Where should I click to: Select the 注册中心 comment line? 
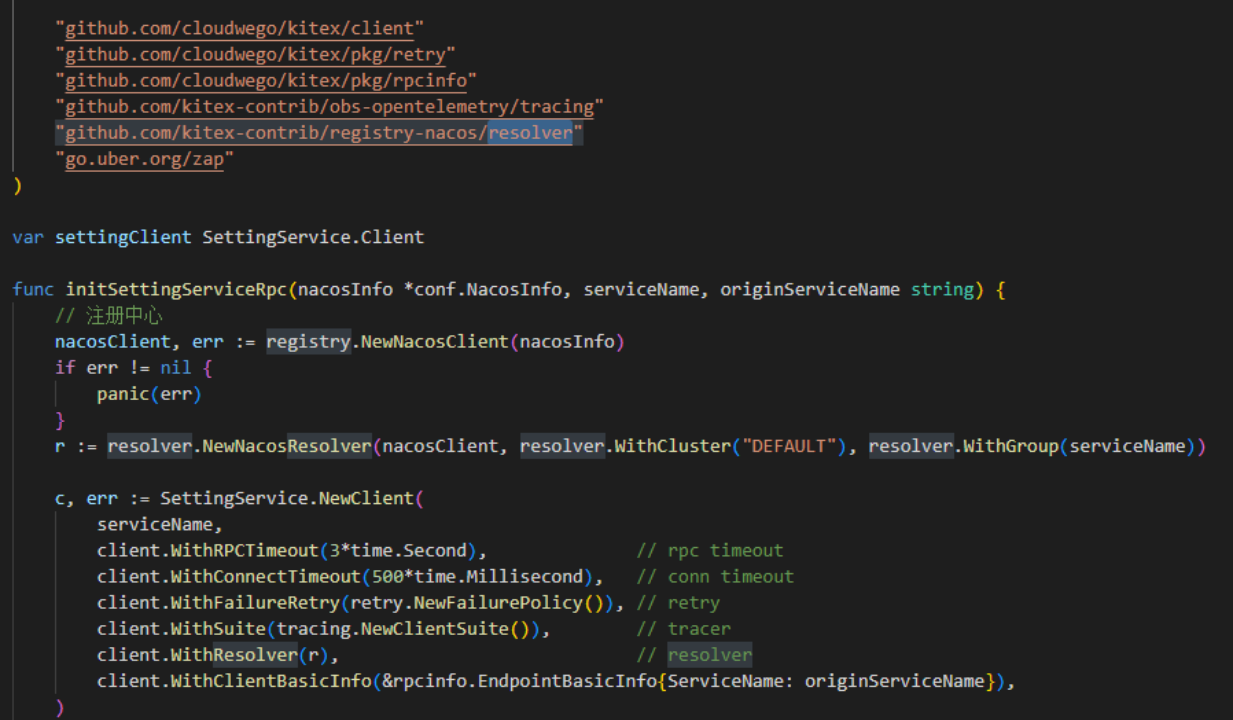[110, 316]
